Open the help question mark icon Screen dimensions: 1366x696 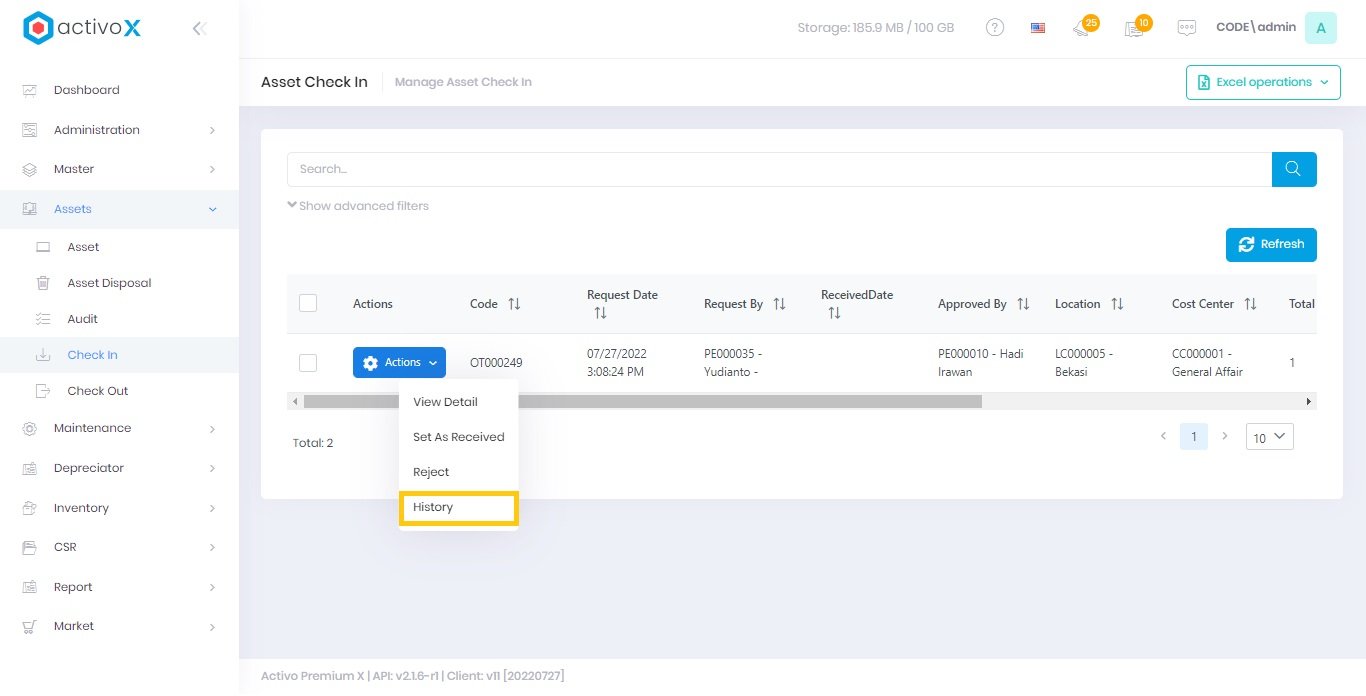995,28
